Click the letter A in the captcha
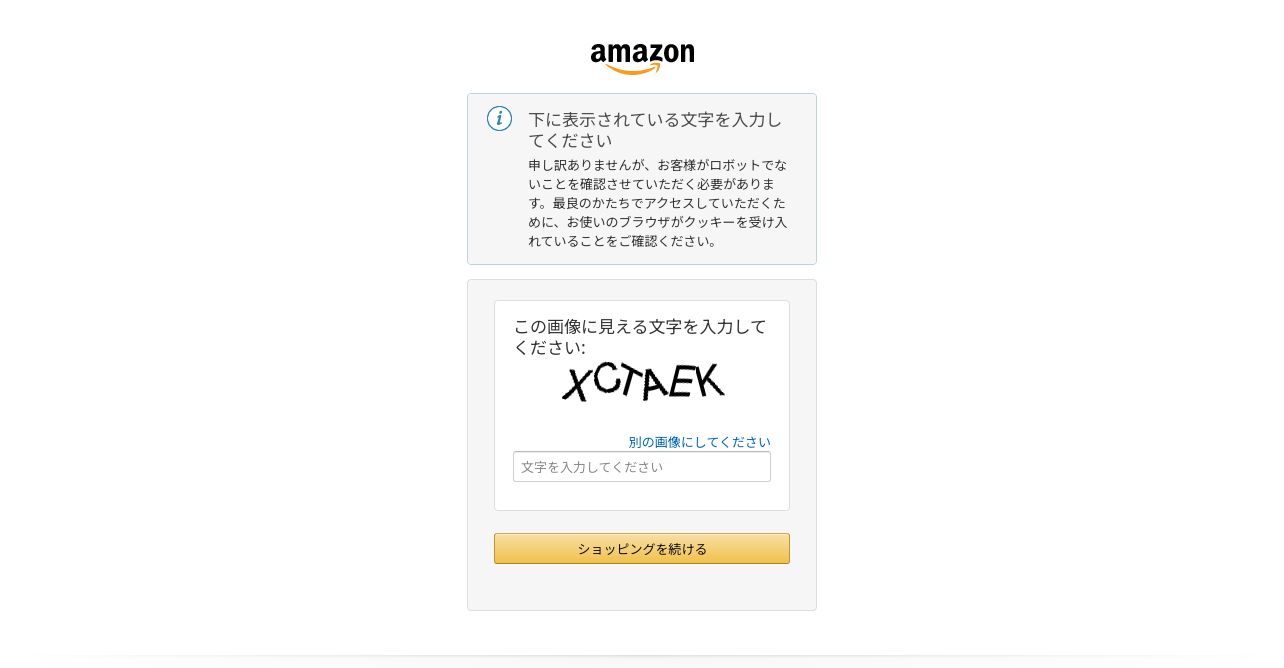 point(656,382)
